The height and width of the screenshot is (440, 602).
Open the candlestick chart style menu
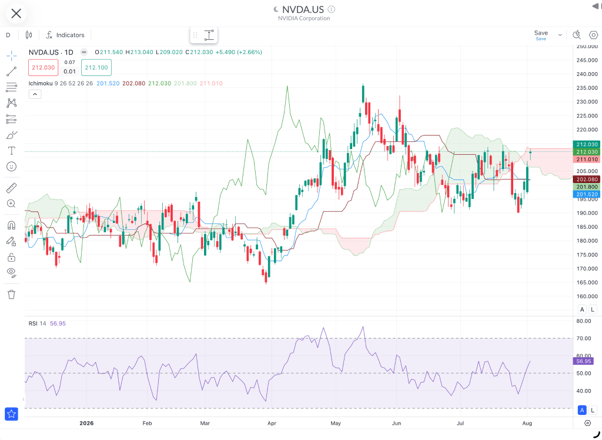[29, 35]
